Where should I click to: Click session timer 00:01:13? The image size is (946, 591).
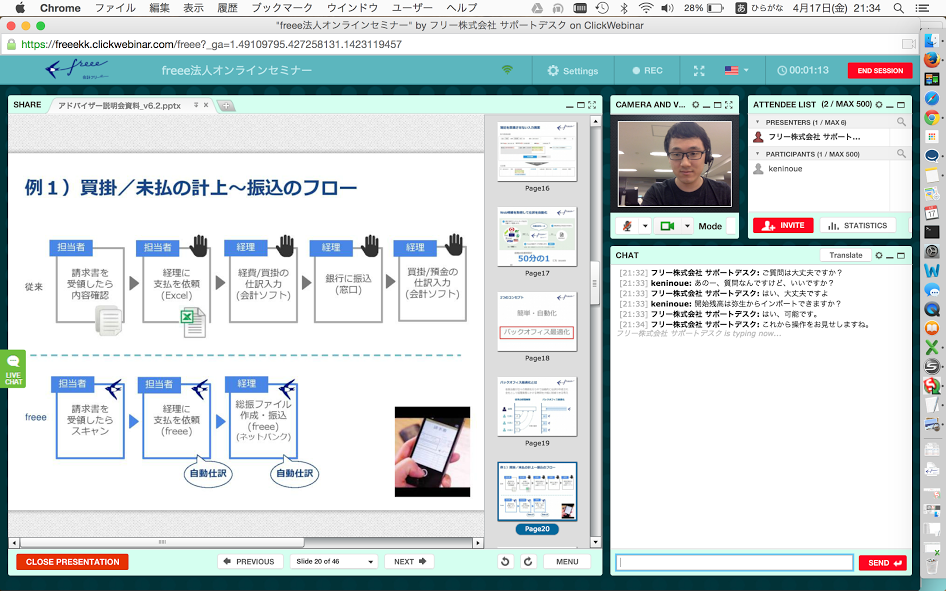(803, 70)
